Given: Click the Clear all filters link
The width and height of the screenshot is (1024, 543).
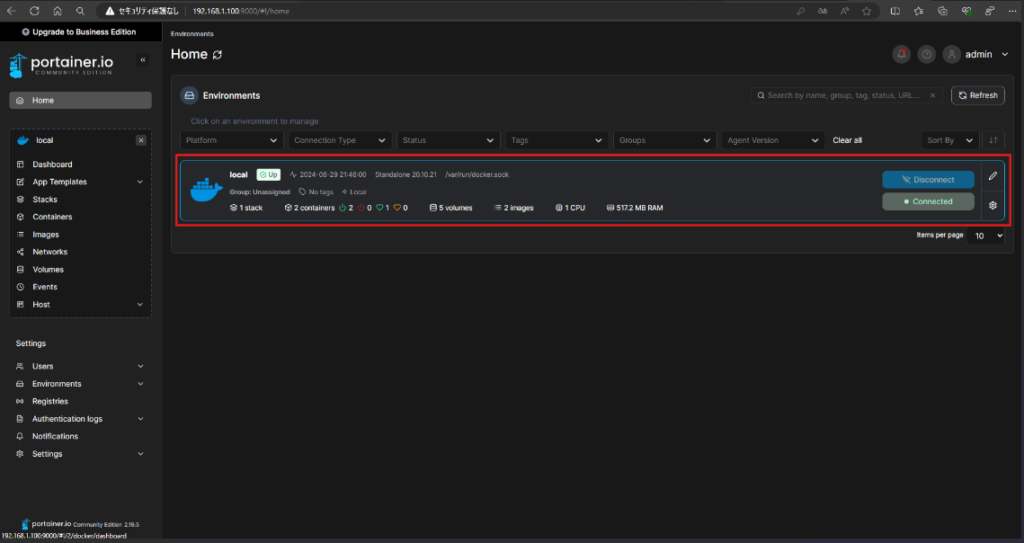Looking at the screenshot, I should pyautogui.click(x=847, y=140).
